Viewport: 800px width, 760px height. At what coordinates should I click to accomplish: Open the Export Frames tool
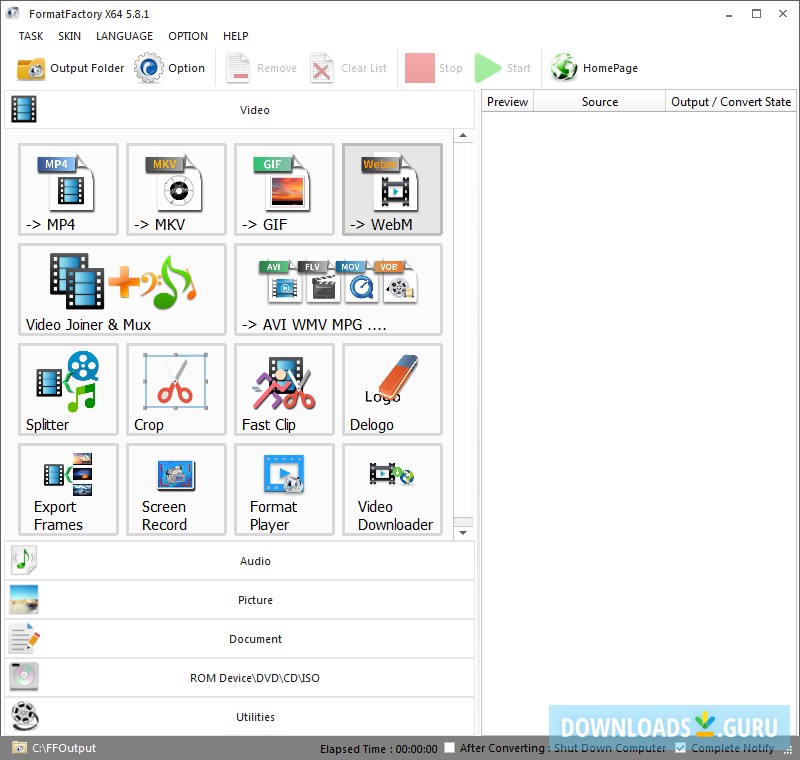coord(68,489)
